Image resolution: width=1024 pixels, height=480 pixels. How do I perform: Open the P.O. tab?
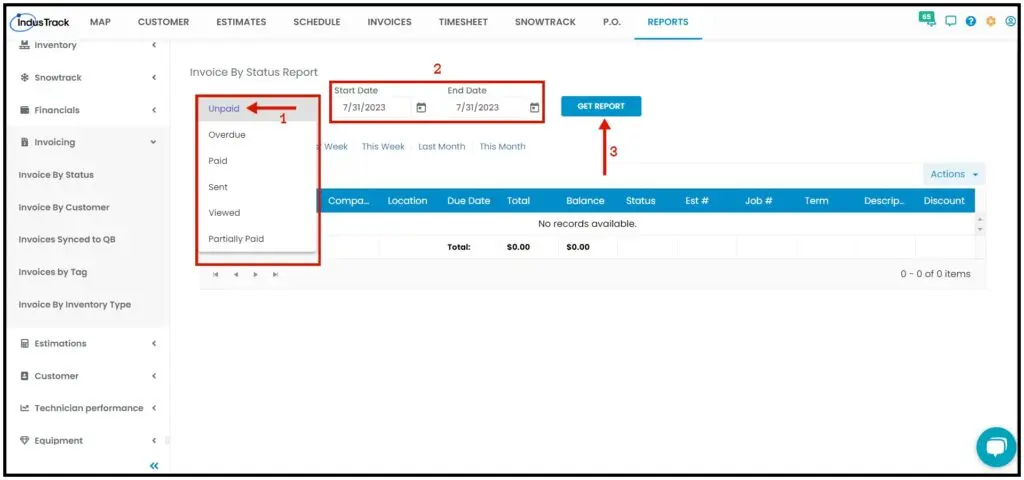pos(612,22)
